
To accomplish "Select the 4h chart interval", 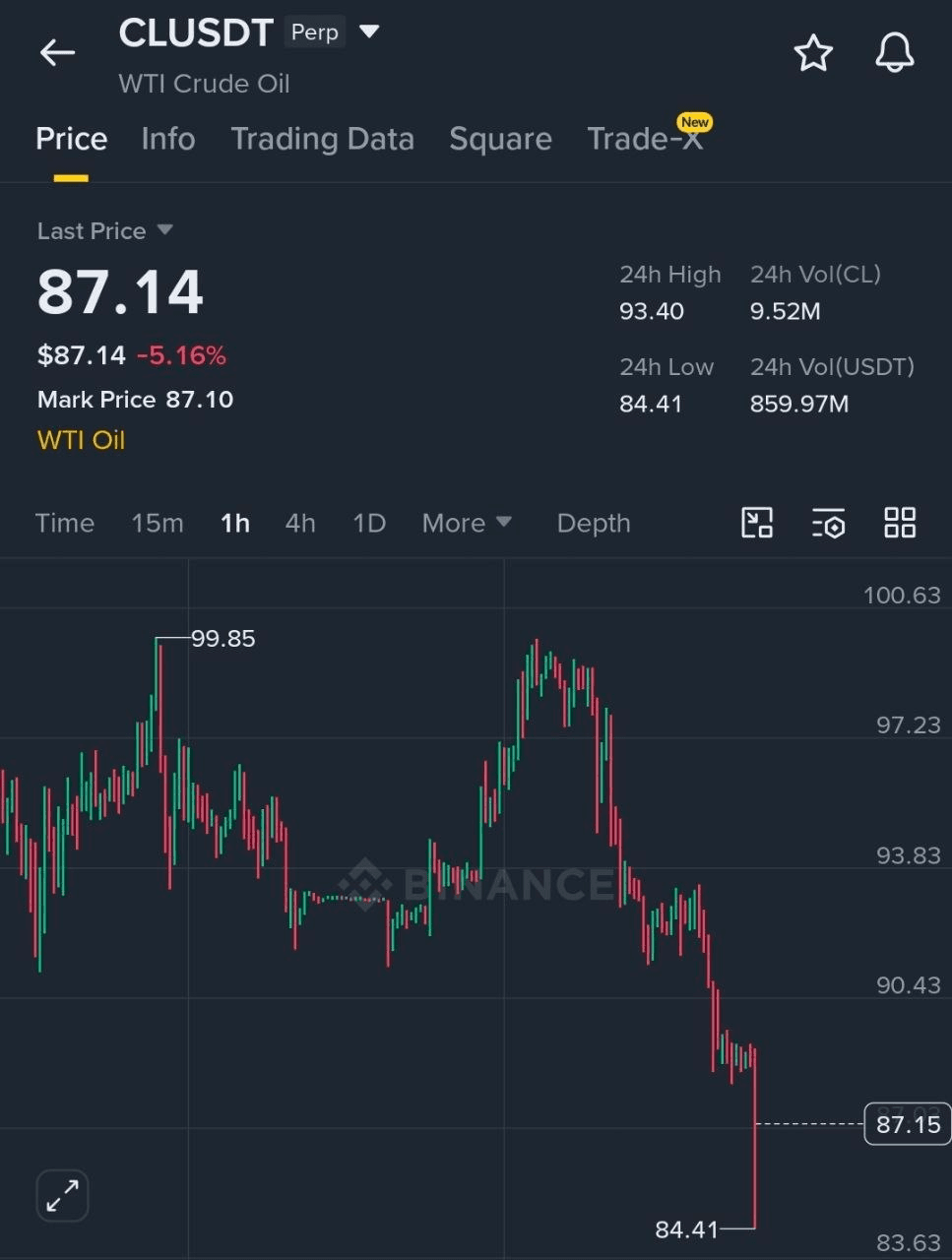I will (300, 523).
